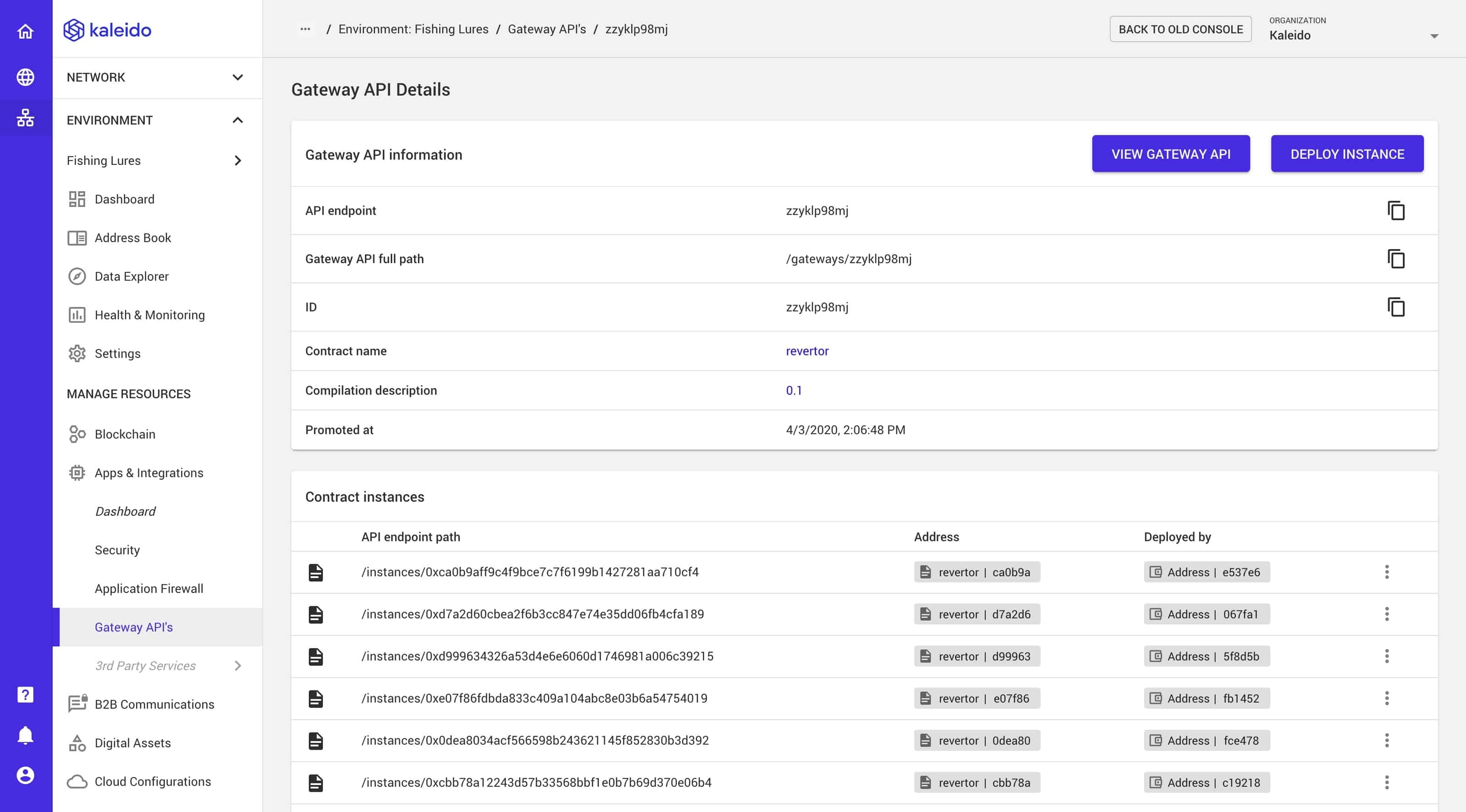The image size is (1466, 812).
Task: Open the notifications bell
Action: point(25,734)
